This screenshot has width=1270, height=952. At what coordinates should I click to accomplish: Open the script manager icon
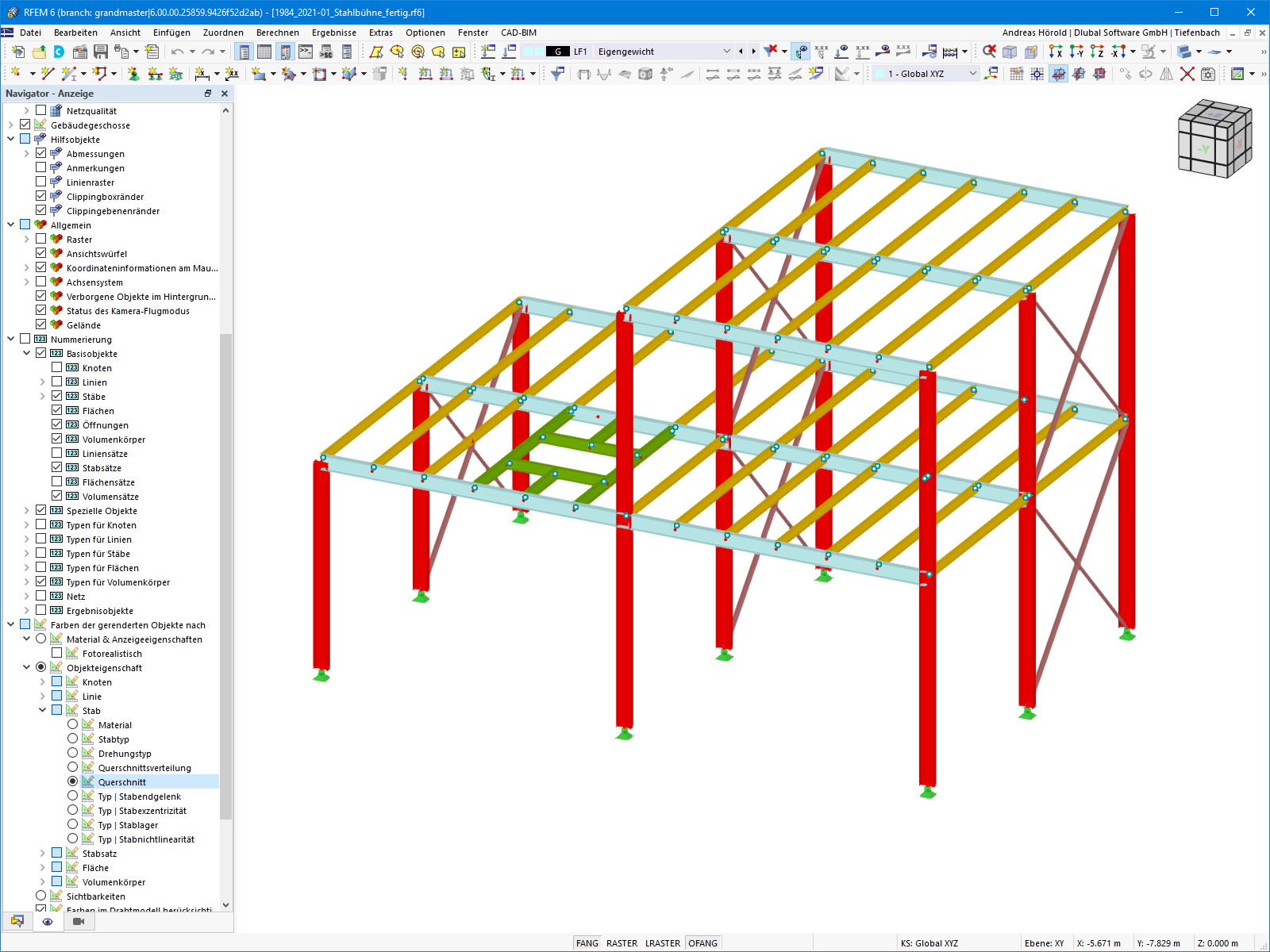click(326, 52)
